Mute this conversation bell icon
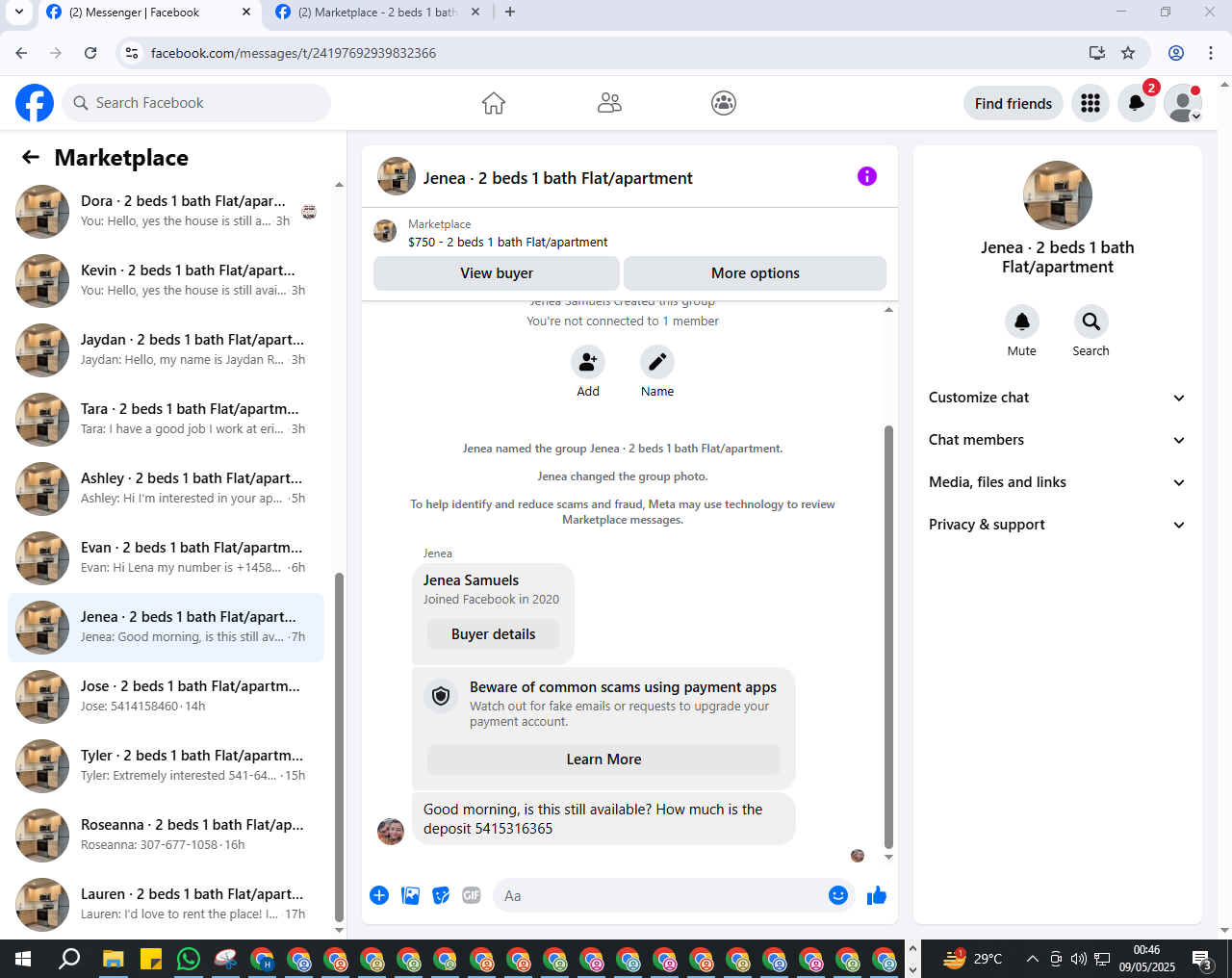This screenshot has width=1232, height=978. pos(1022,322)
